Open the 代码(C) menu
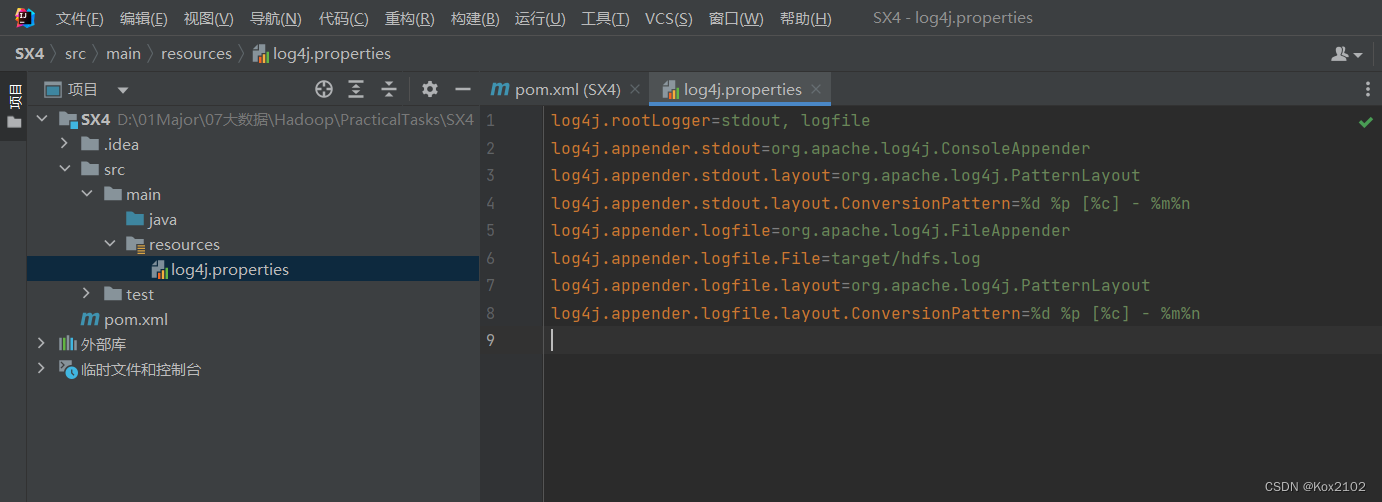The image size is (1382, 502). pos(343,19)
